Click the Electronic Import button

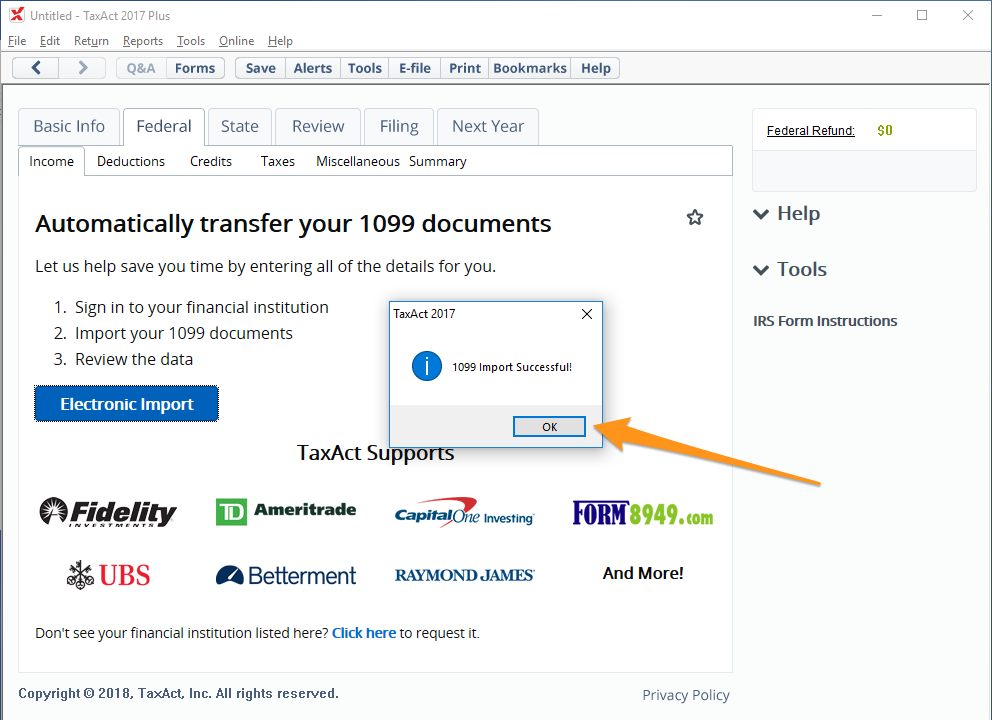pos(127,404)
